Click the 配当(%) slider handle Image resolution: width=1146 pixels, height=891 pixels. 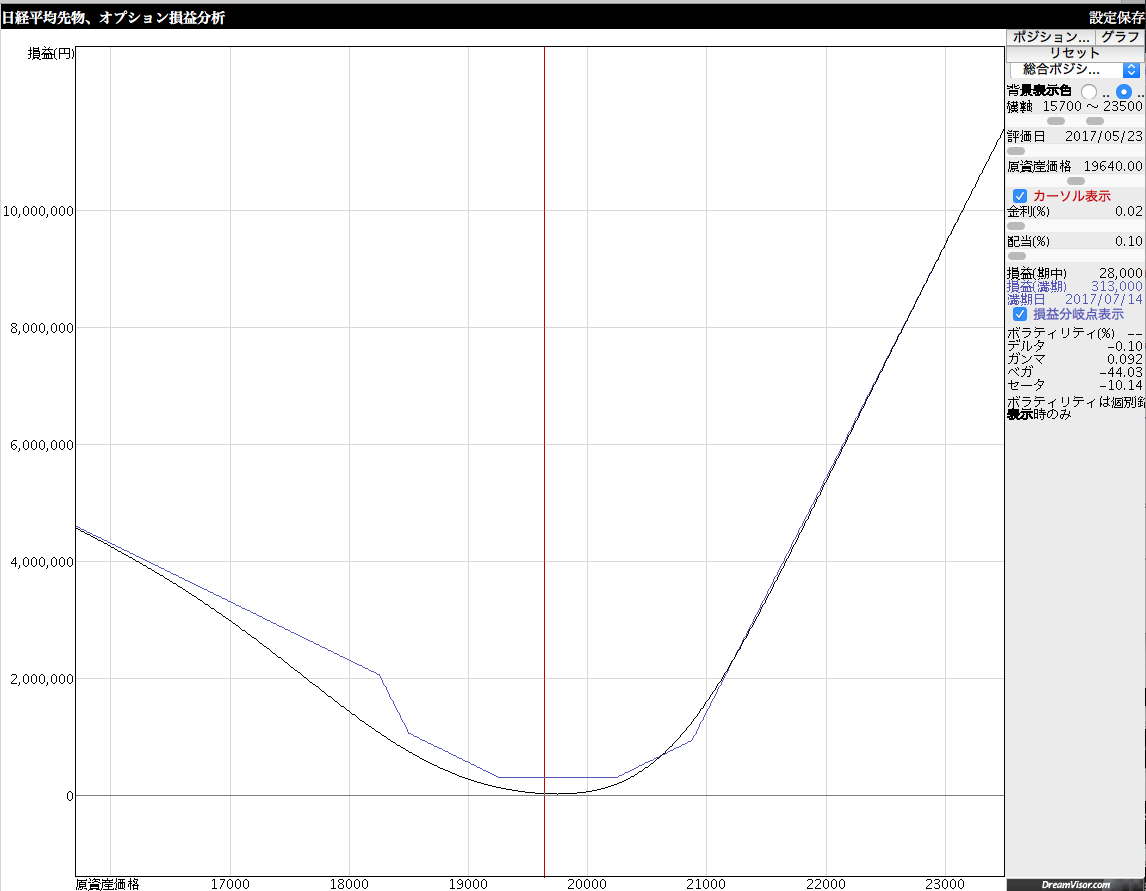coord(1017,256)
